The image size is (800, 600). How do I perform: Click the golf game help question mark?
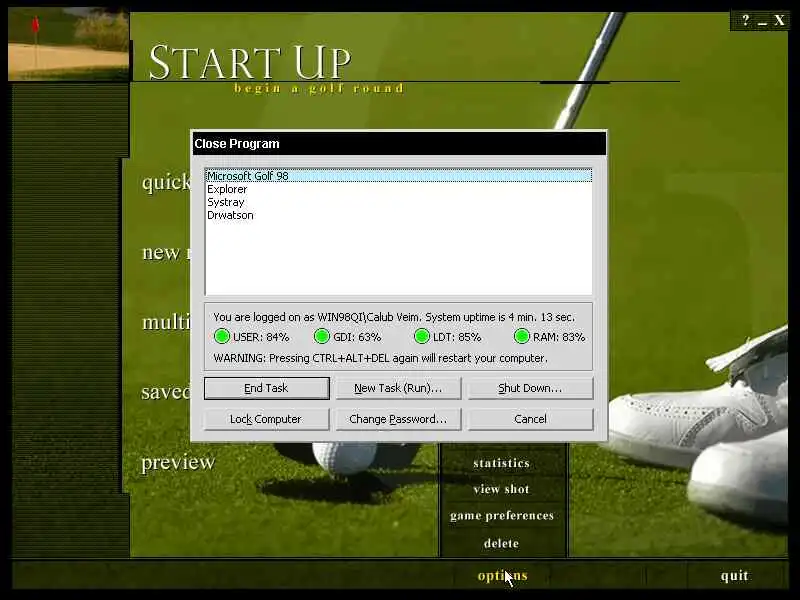tap(746, 20)
